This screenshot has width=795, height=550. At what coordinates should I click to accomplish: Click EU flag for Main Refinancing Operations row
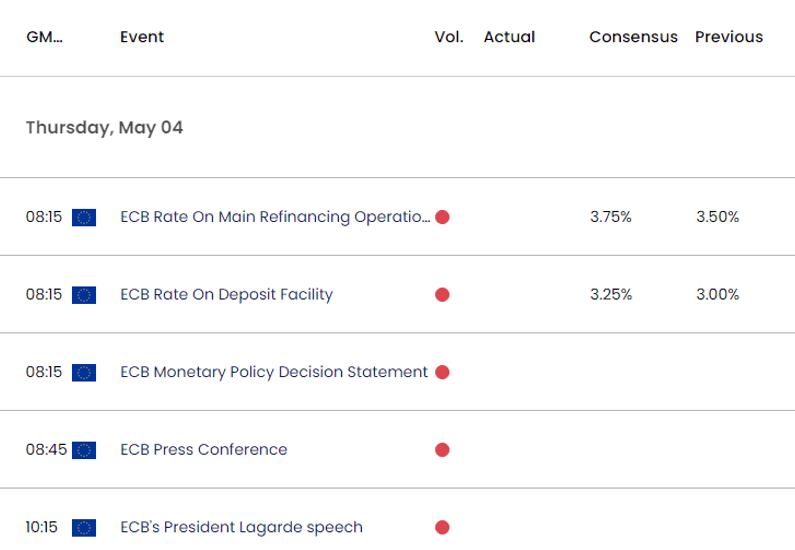coord(84,217)
